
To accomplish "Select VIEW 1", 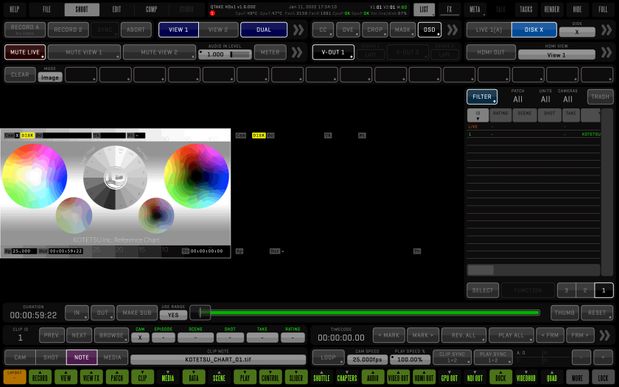I will click(178, 30).
